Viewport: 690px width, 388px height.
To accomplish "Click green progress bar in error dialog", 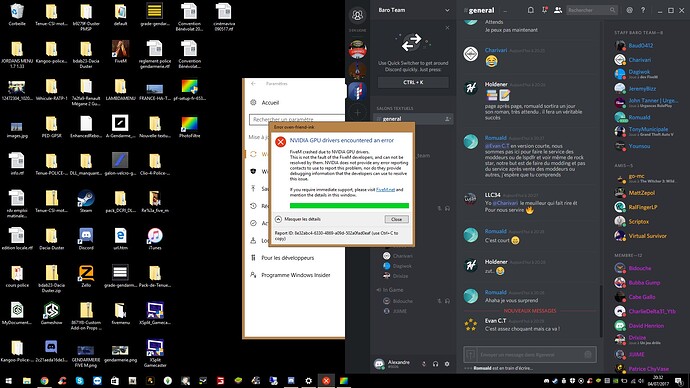I will tap(349, 205).
